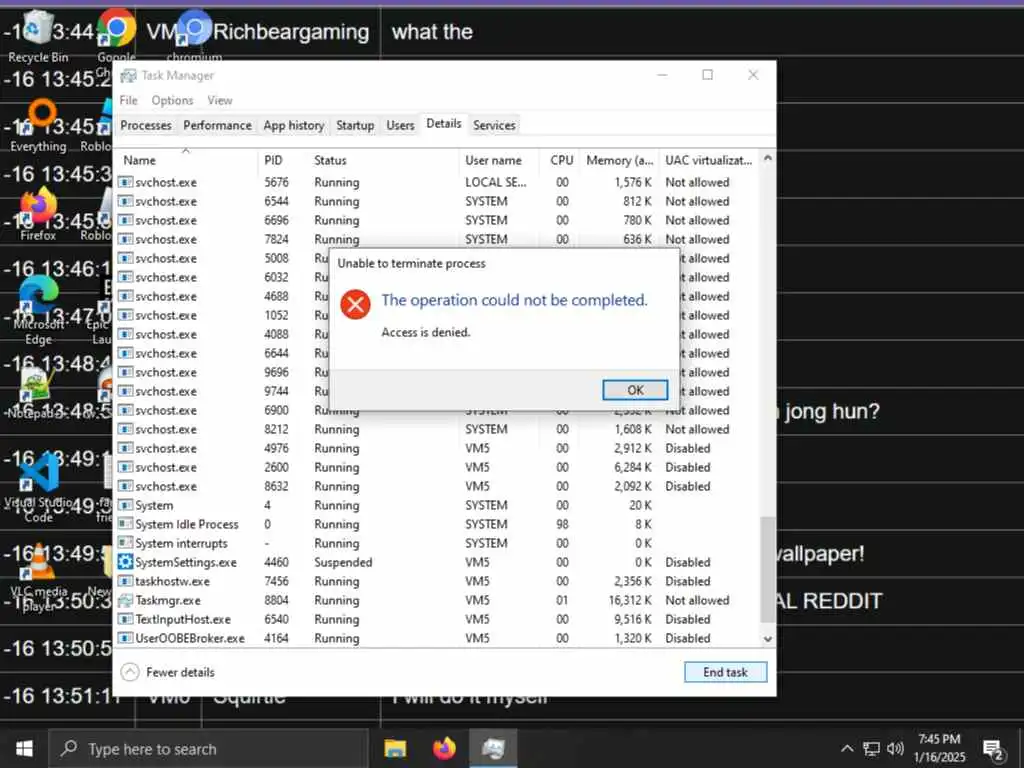Select the System interrupts icon
Viewport: 1024px width, 768px height.
pyautogui.click(x=125, y=543)
